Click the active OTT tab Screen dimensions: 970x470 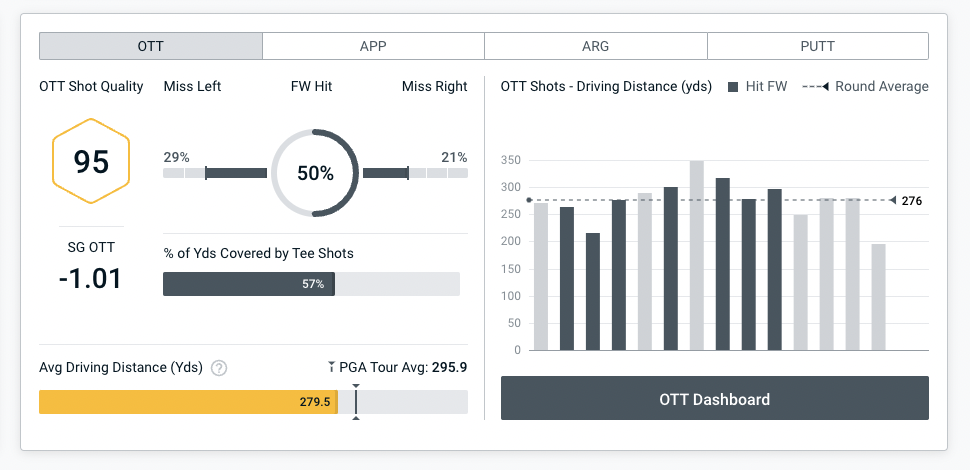[151, 46]
